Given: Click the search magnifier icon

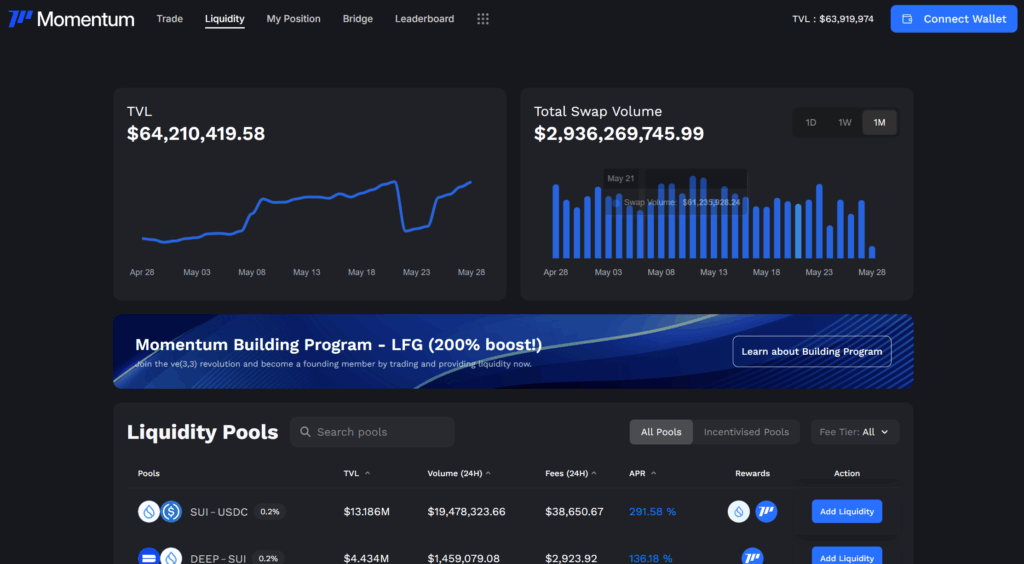Looking at the screenshot, I should point(305,432).
